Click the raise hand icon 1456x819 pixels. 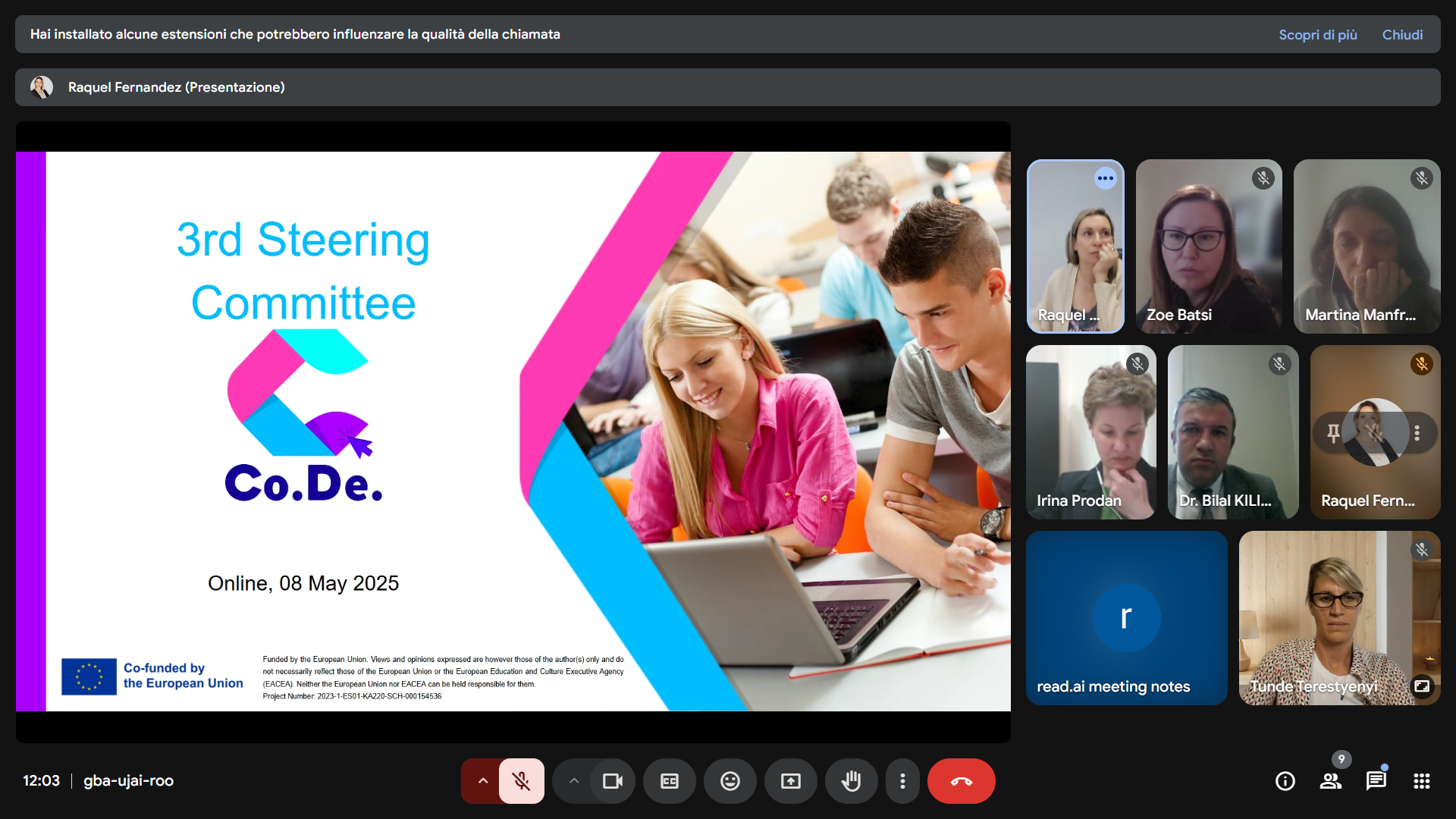tap(851, 781)
